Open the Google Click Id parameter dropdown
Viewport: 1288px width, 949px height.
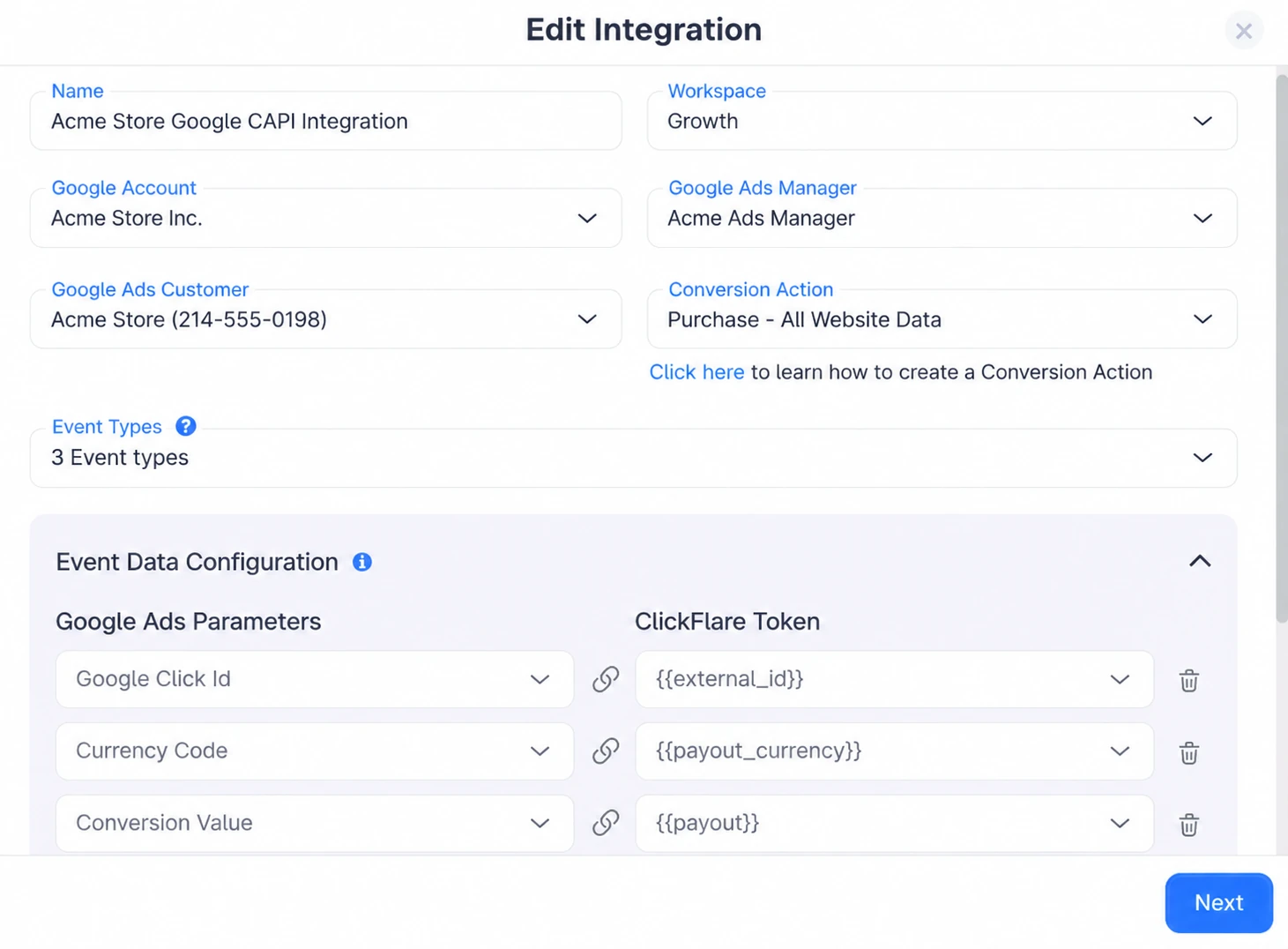coord(315,679)
